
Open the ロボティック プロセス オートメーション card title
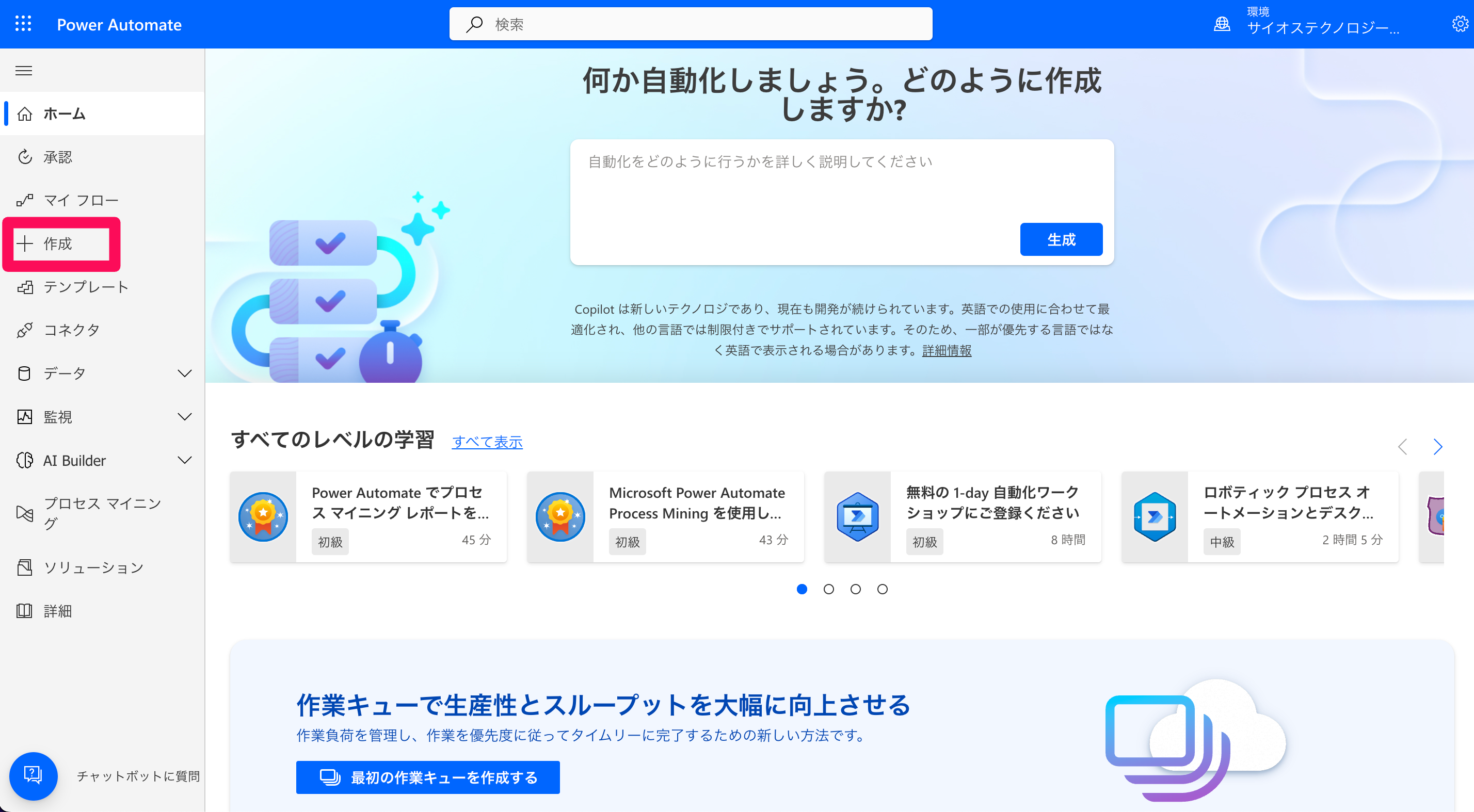pos(1289,502)
